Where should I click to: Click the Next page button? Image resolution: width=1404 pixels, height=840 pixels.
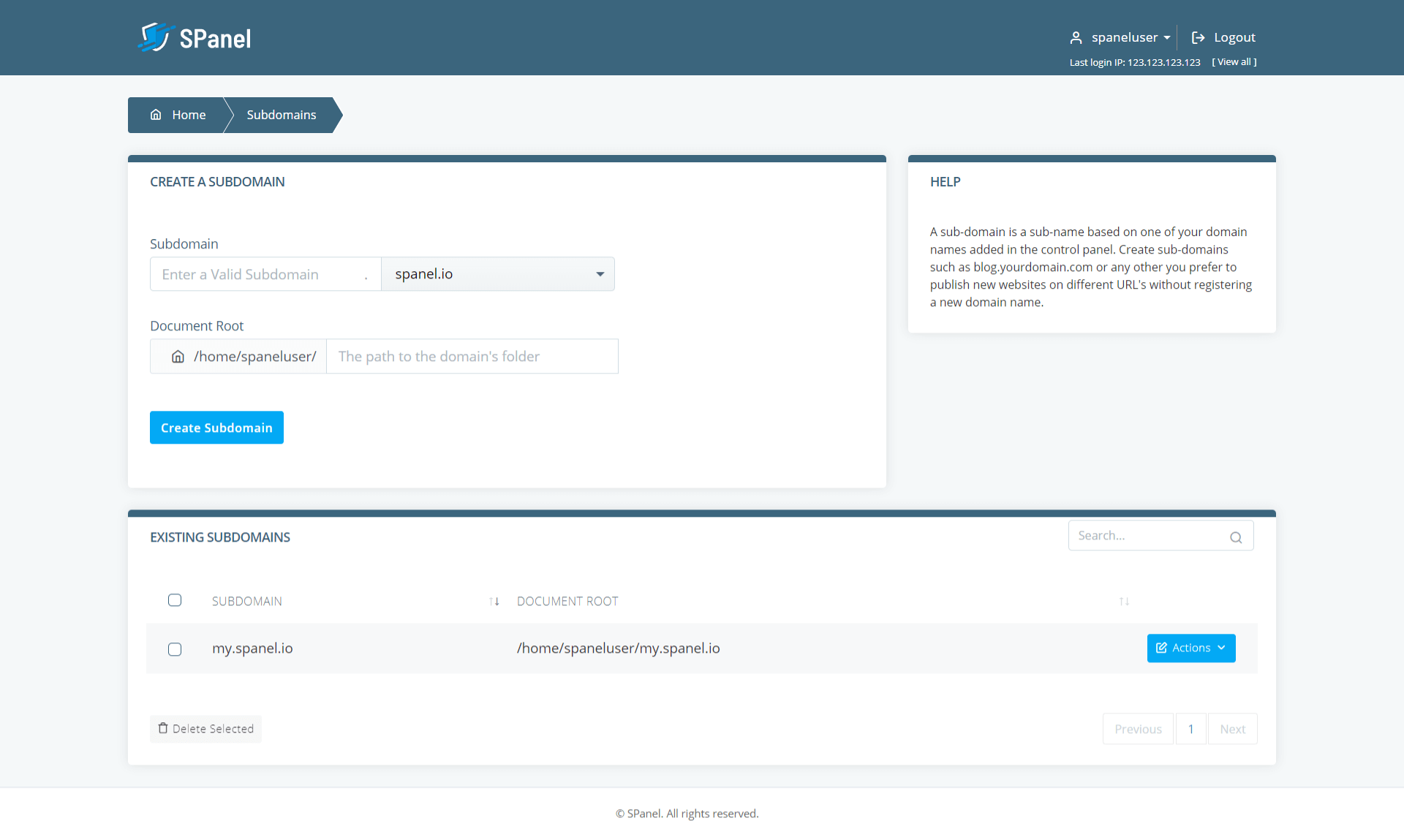[1233, 729]
